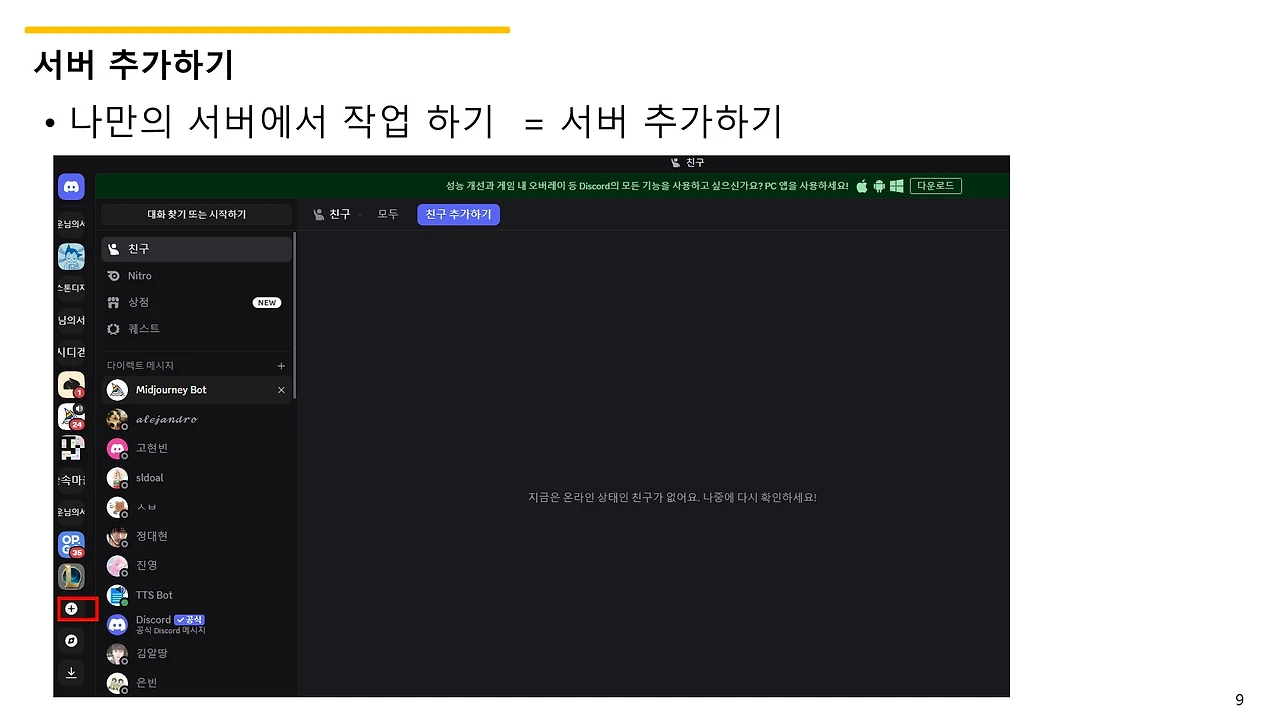This screenshot has height=720, width=1280.
Task: Open the explore public servers compass icon
Action: [71, 640]
